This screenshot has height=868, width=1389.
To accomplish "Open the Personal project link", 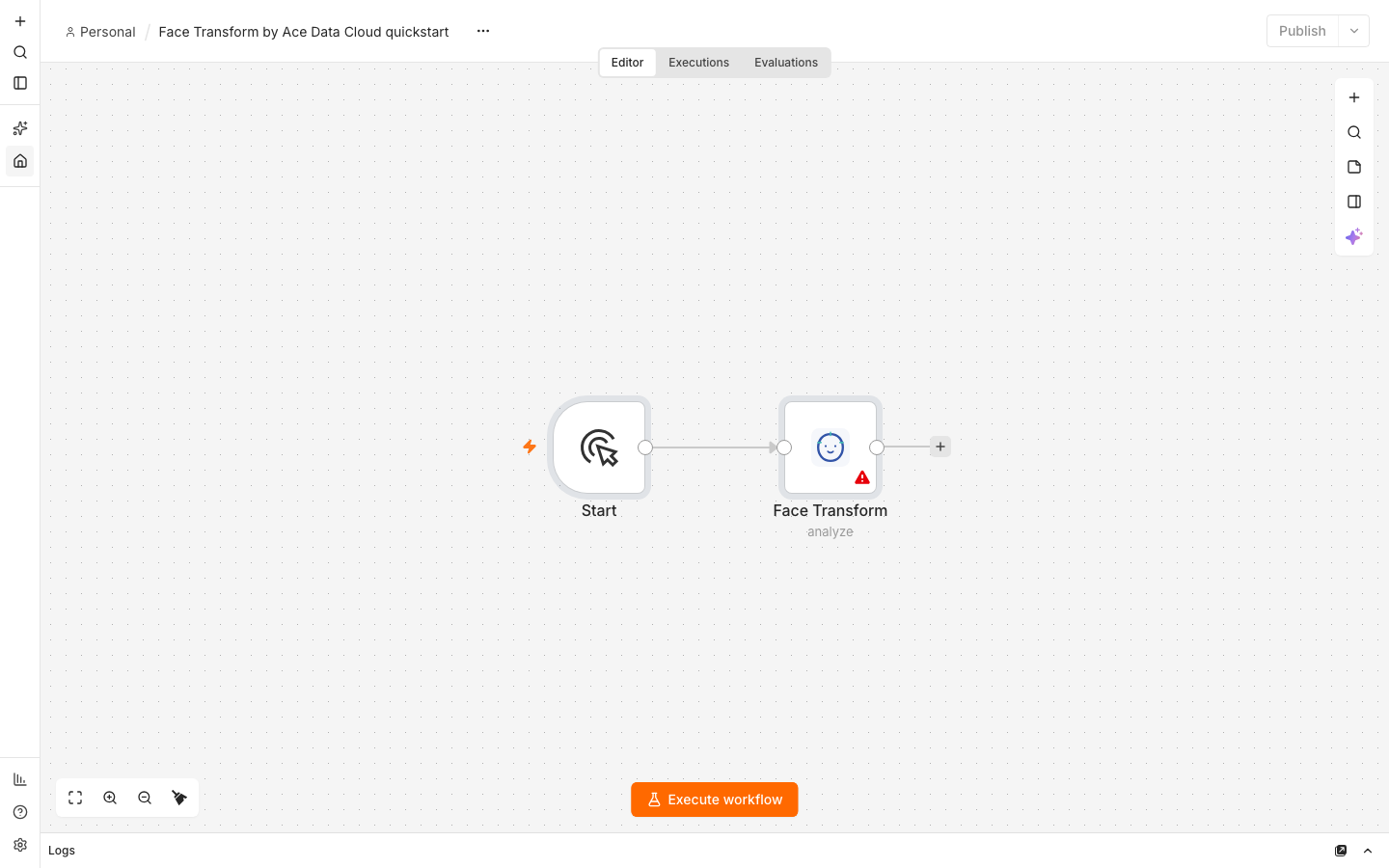I will 100,32.
